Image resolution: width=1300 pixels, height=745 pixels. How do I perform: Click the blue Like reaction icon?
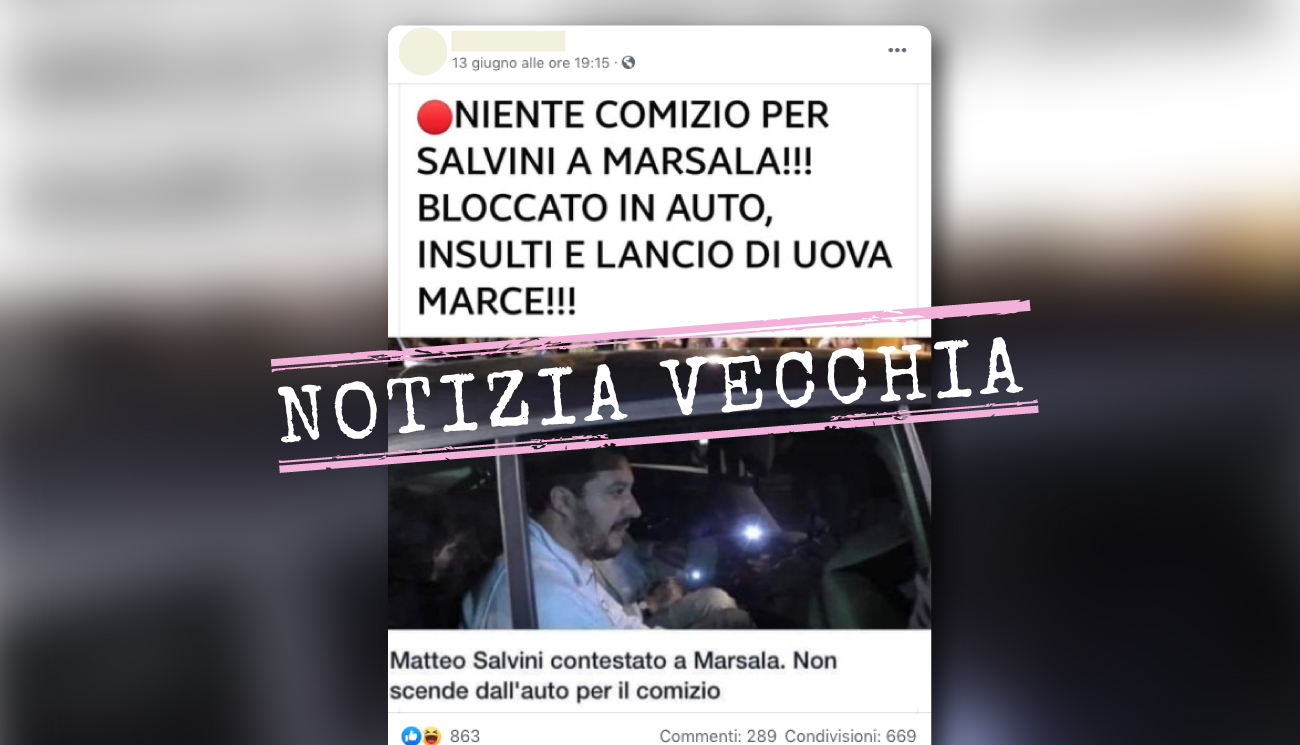point(411,736)
